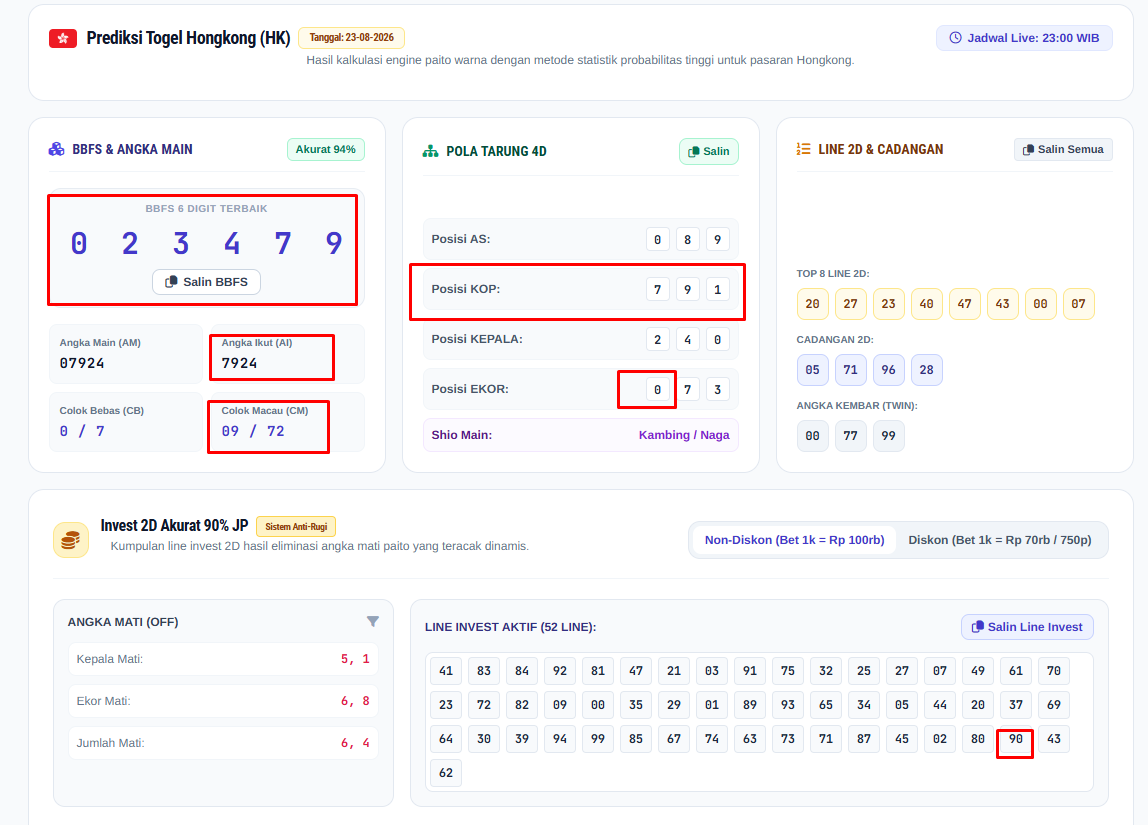This screenshot has height=825, width=1148.
Task: Click the Pola Tarung 4D hierarchy icon
Action: coord(430,152)
